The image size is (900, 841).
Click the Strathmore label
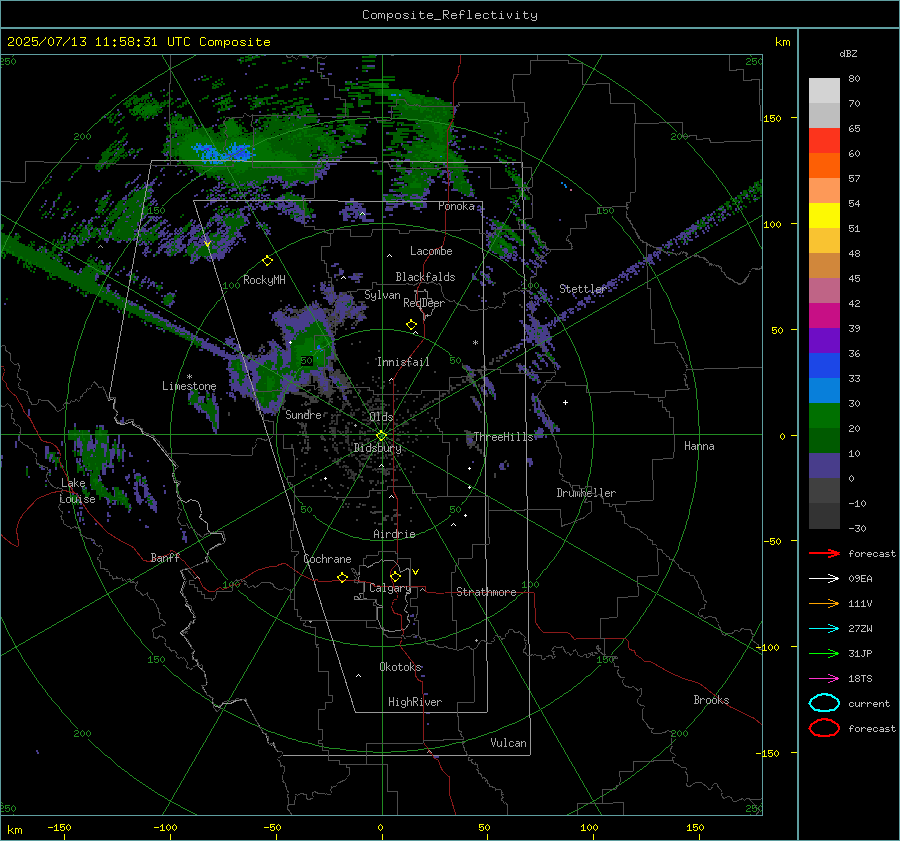point(486,592)
